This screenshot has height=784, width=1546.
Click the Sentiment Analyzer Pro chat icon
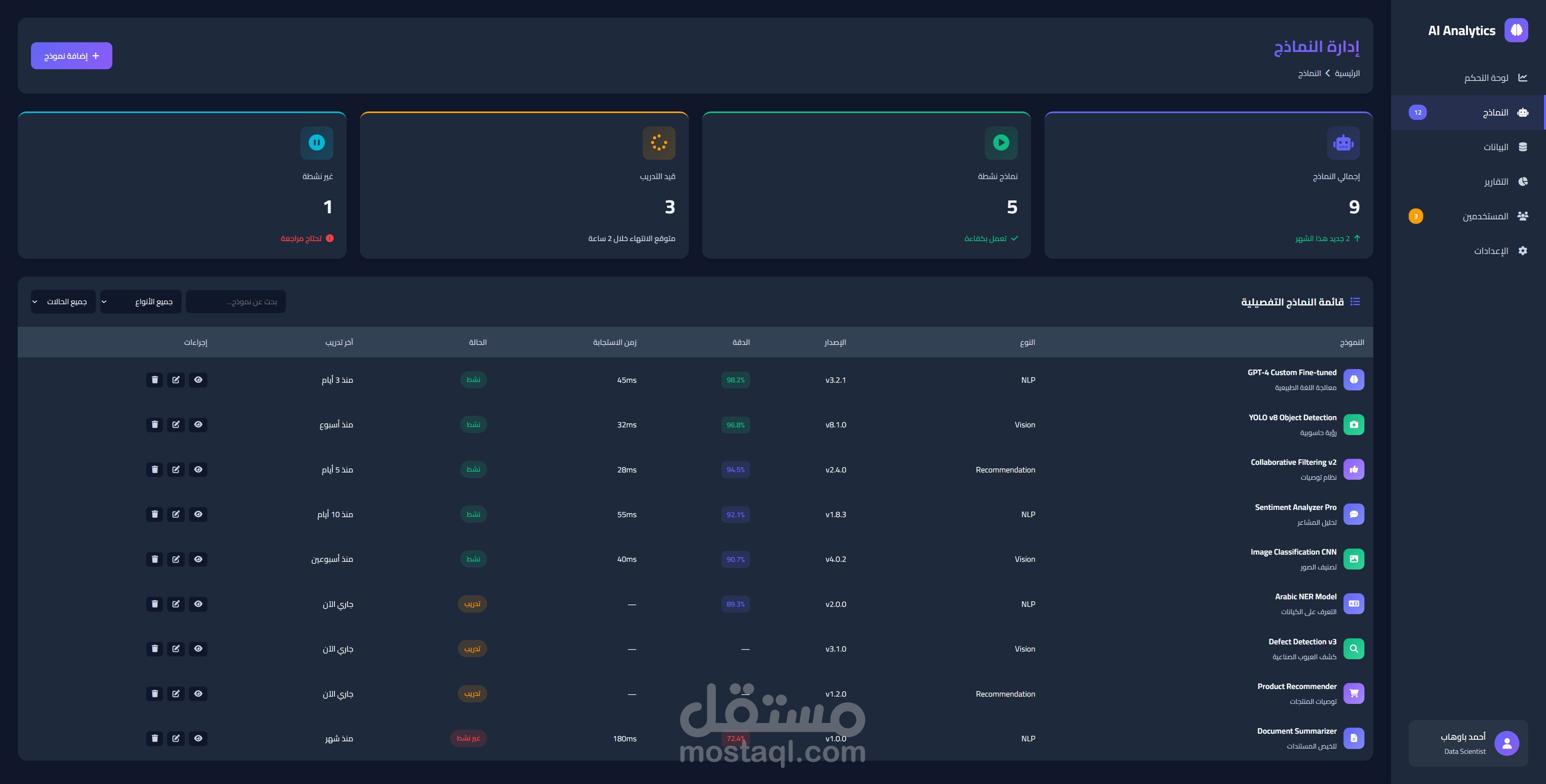pyautogui.click(x=1353, y=515)
